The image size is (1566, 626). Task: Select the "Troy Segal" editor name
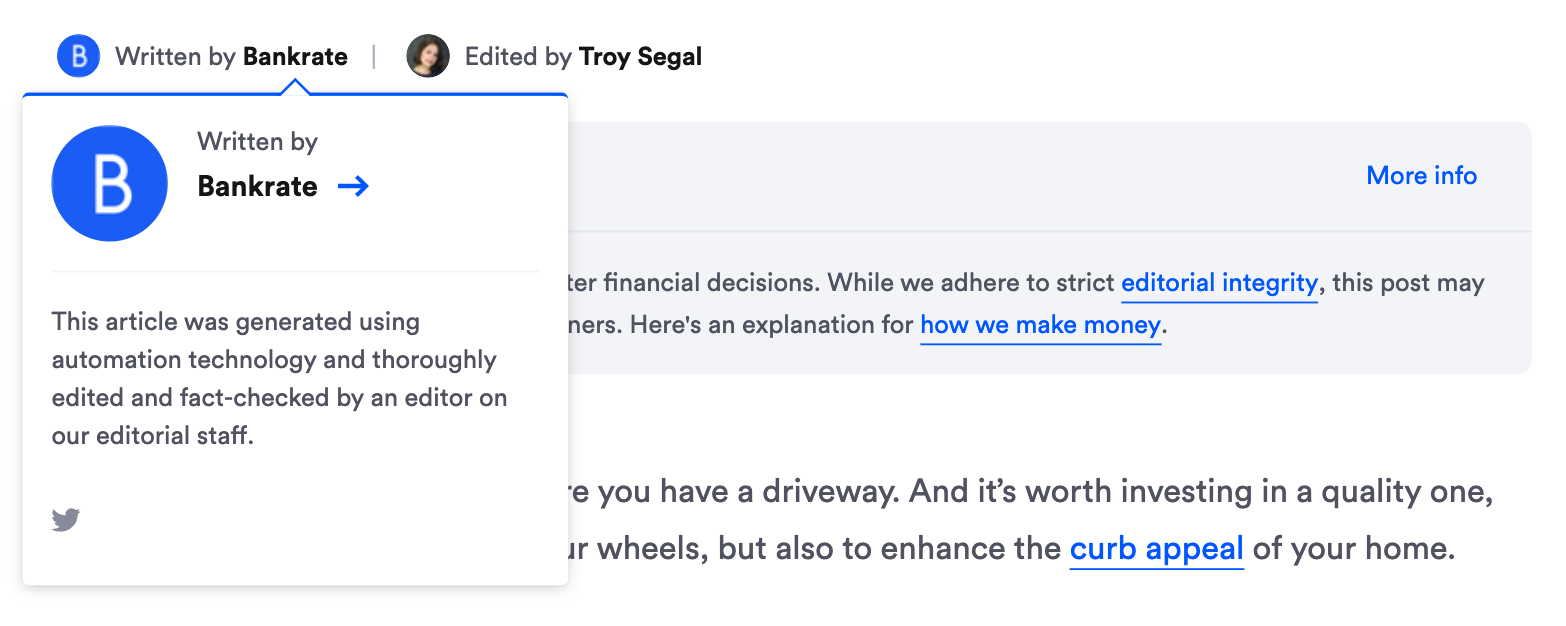point(640,57)
